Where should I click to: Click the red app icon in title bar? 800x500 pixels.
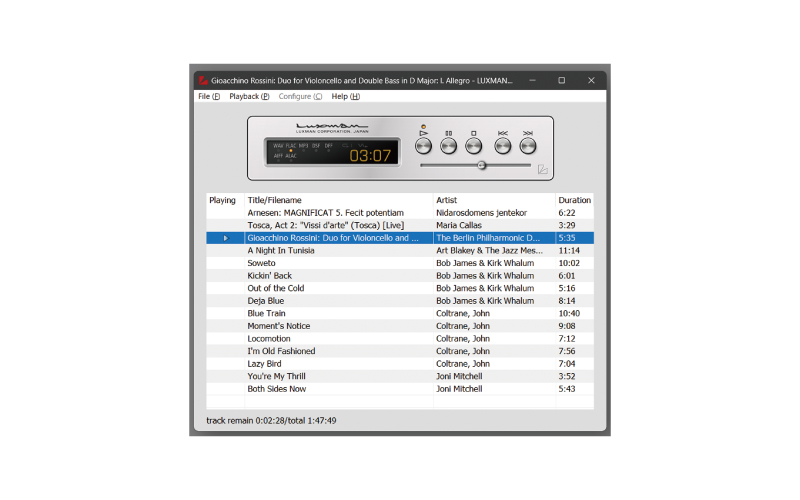[x=202, y=80]
